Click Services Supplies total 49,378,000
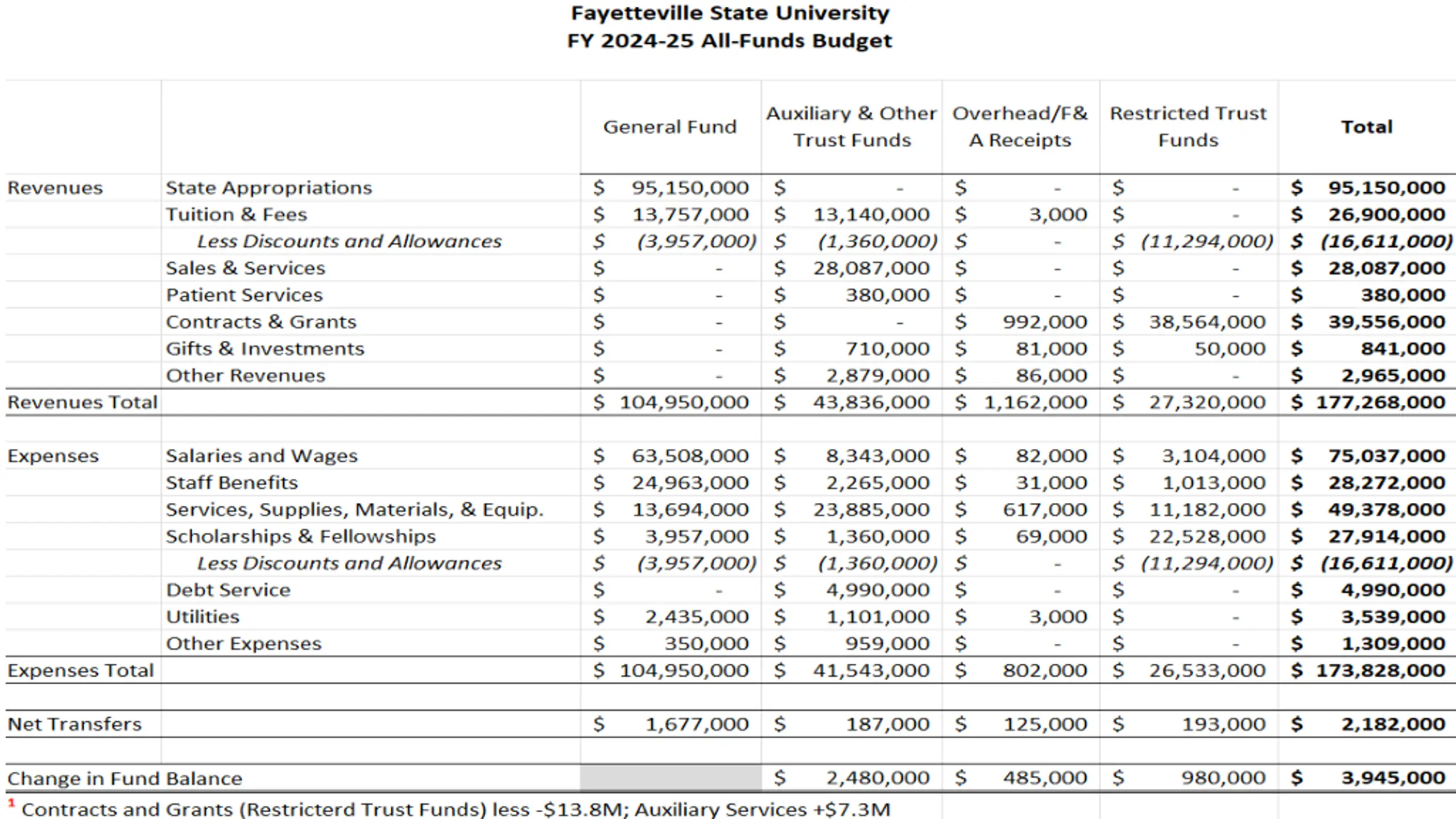The height and width of the screenshot is (819, 1456). 1387,510
